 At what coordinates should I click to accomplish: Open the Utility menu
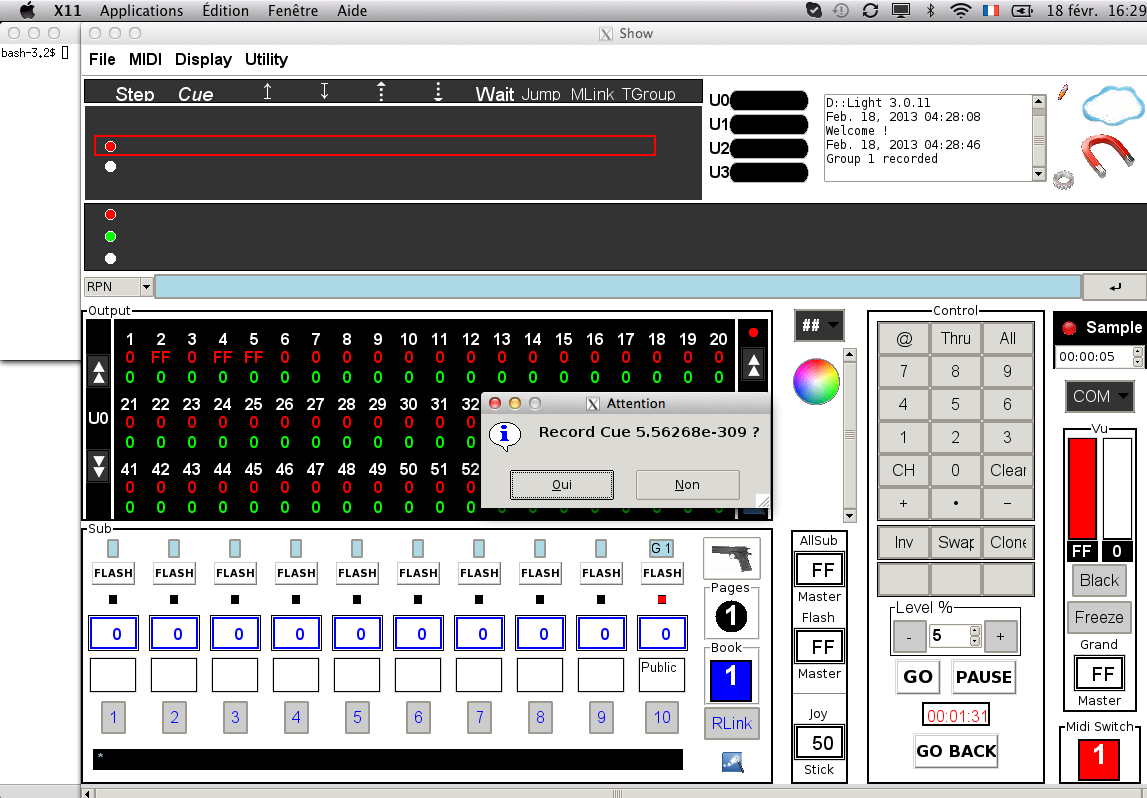point(266,59)
